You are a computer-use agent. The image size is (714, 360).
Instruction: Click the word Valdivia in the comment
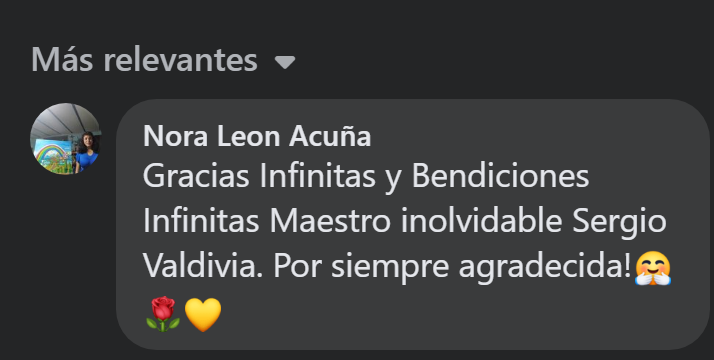203,266
